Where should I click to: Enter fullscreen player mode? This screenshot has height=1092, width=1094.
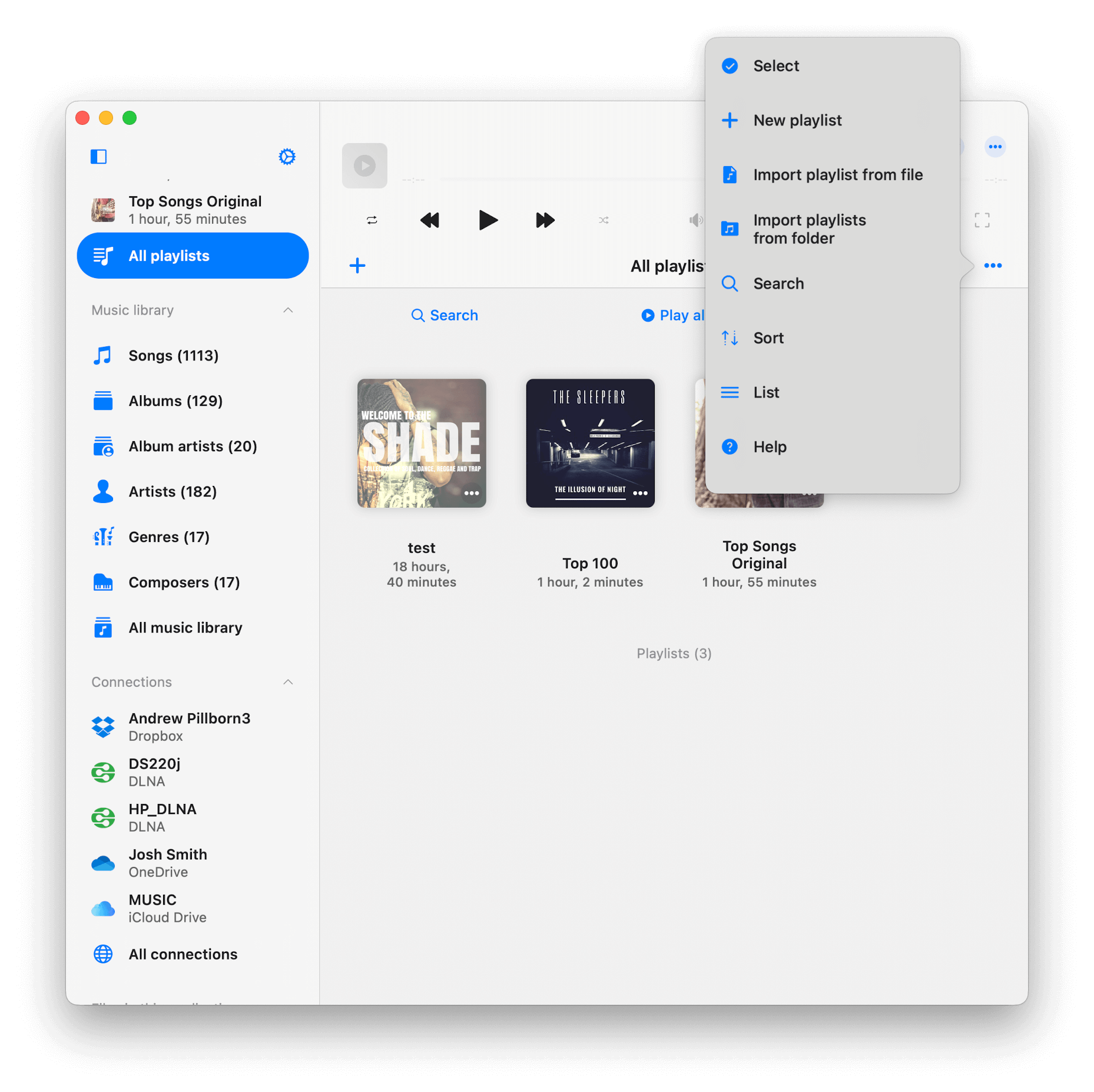pyautogui.click(x=982, y=220)
